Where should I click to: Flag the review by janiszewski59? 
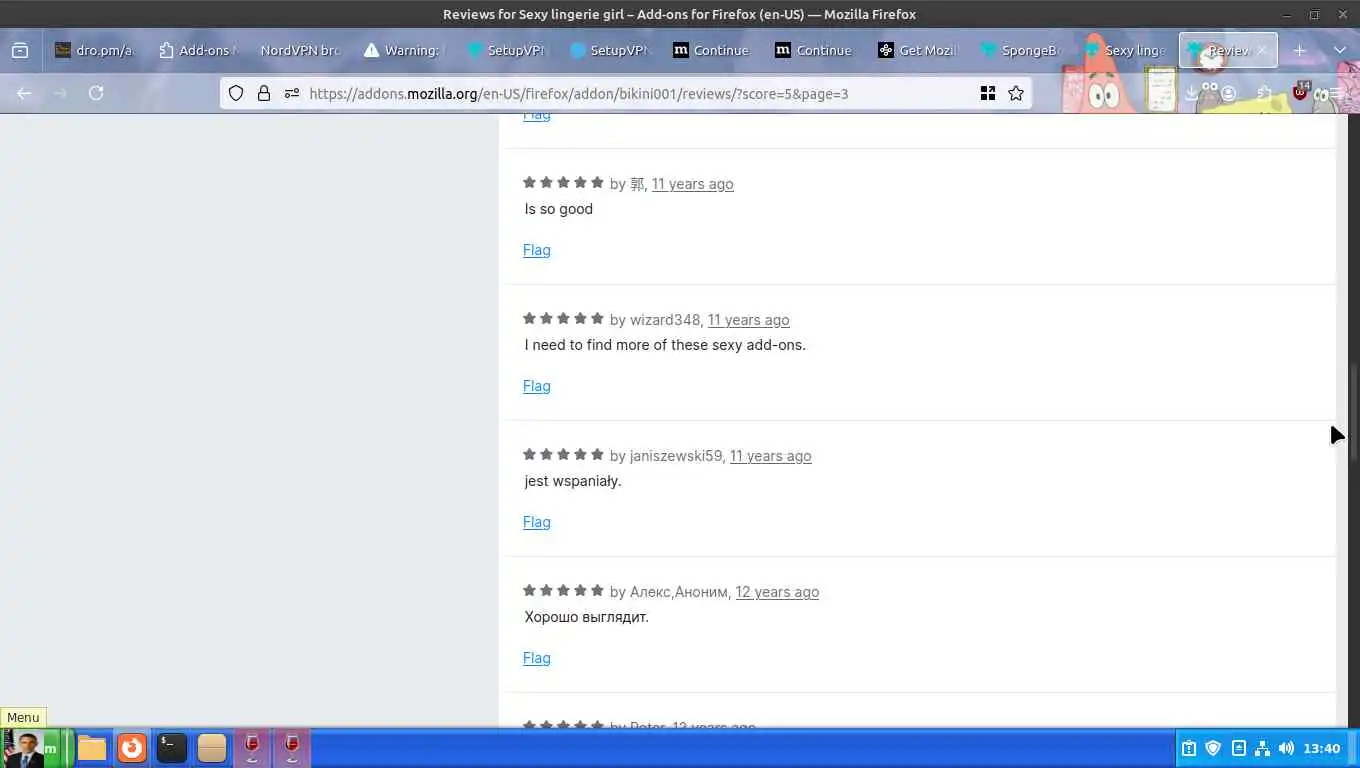pyautogui.click(x=537, y=522)
